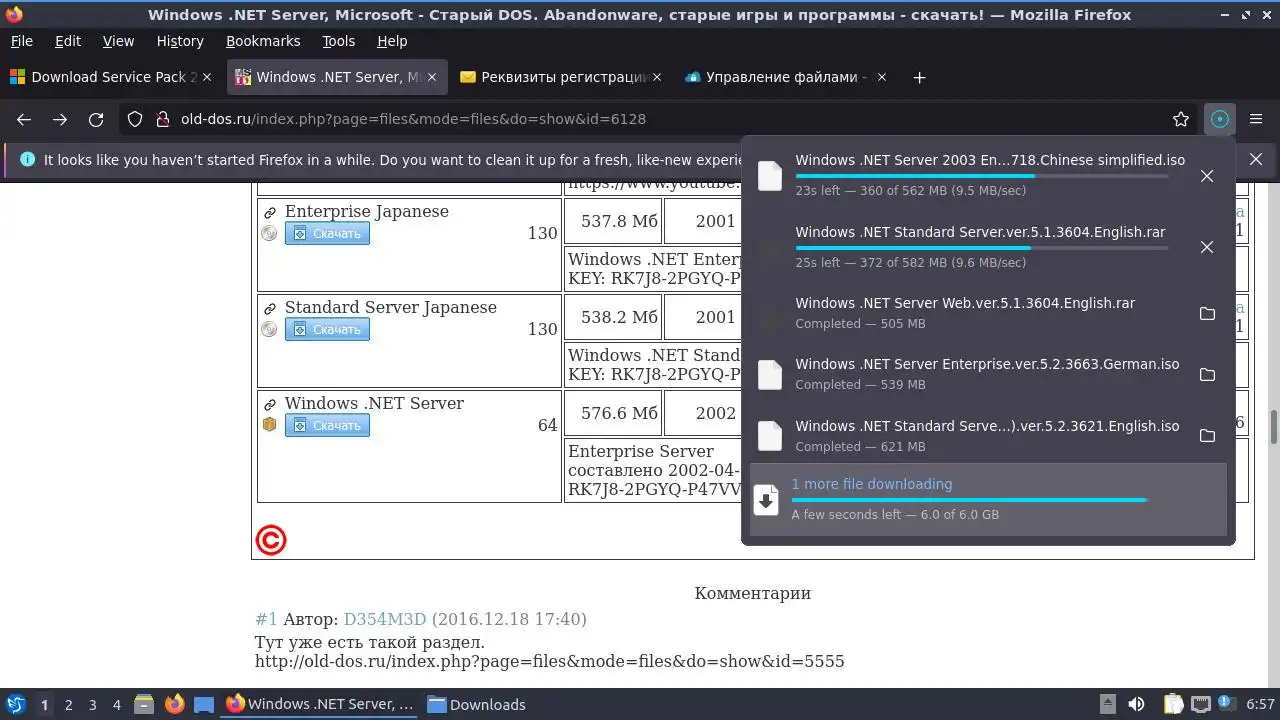The height and width of the screenshot is (720, 1280).
Task: Show all downloads via 1 more file downloading
Action: coord(988,499)
